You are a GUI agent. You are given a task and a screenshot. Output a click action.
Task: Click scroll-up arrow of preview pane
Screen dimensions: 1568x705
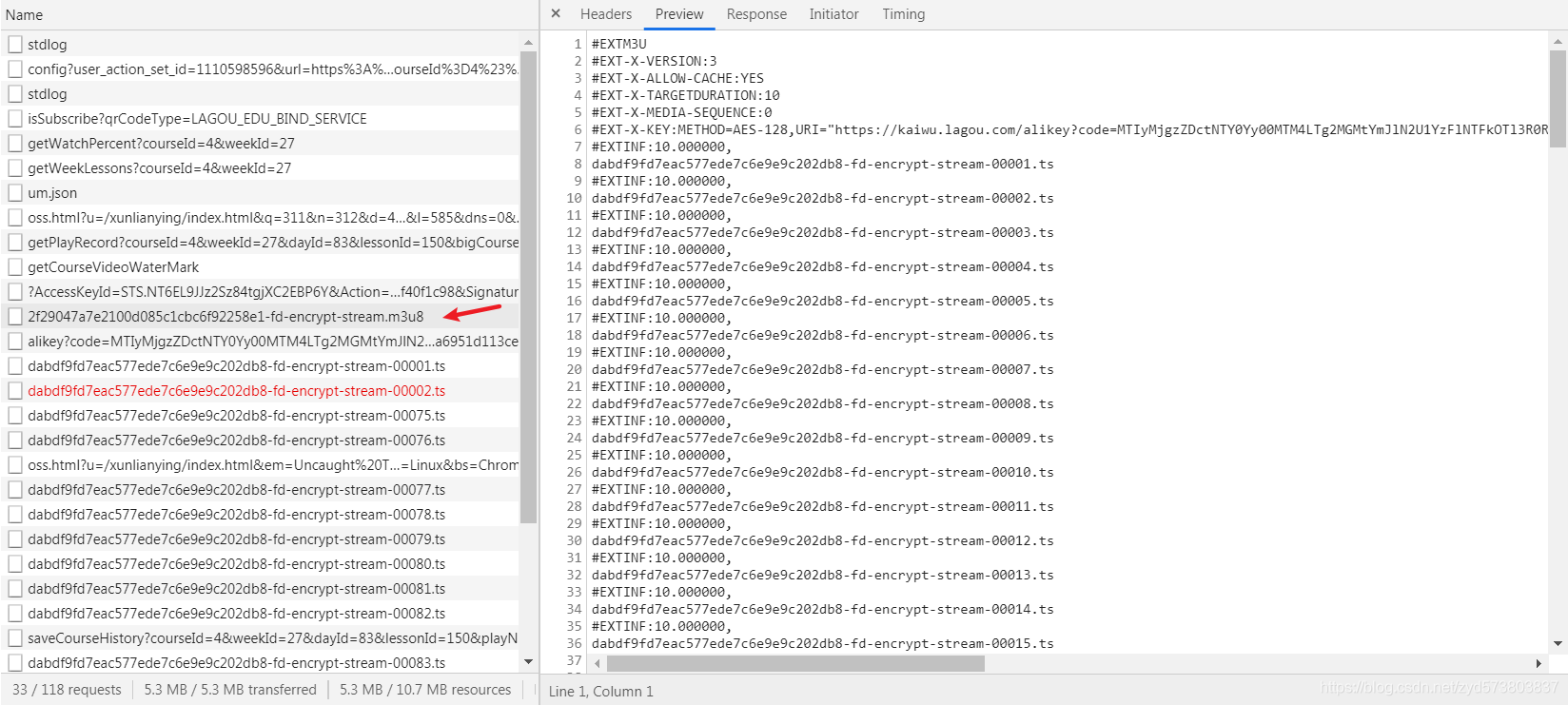click(x=1558, y=43)
